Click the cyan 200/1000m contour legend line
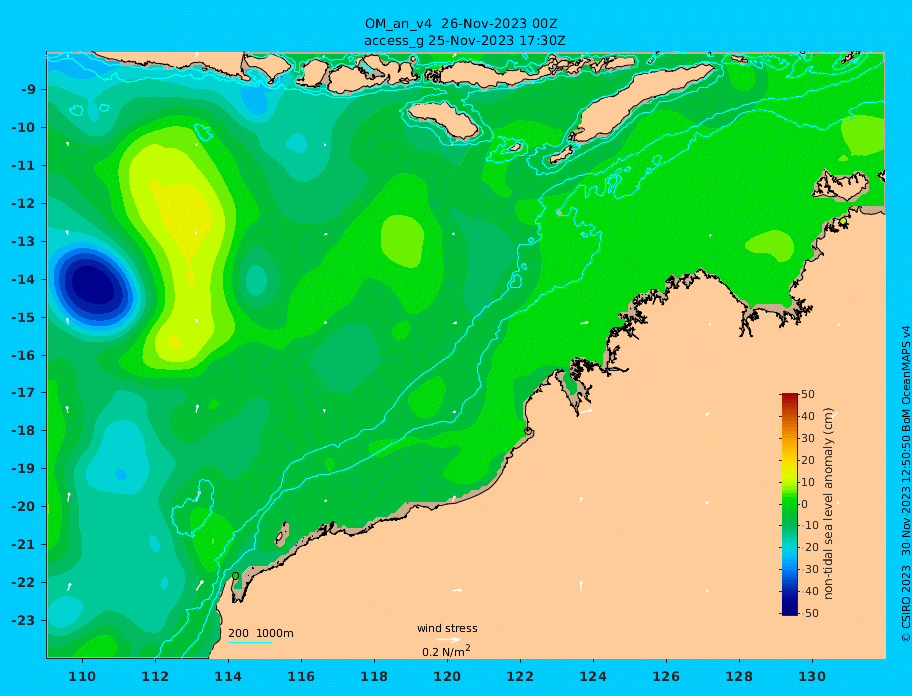The width and height of the screenshot is (912, 696). point(250,642)
